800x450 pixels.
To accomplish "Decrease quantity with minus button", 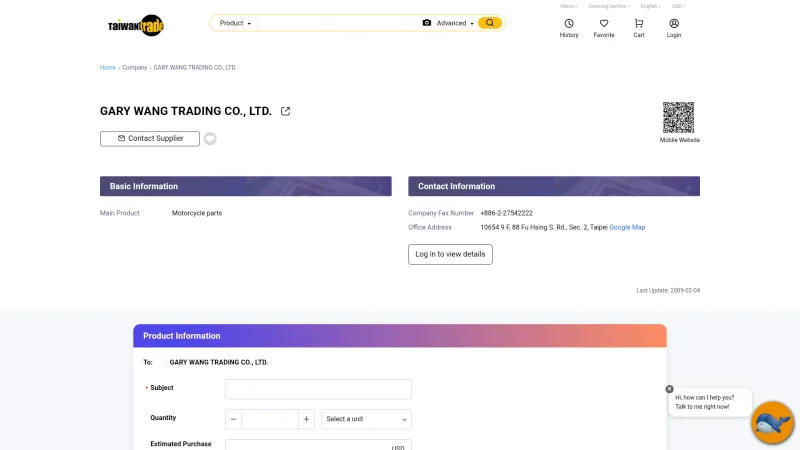I will click(233, 419).
